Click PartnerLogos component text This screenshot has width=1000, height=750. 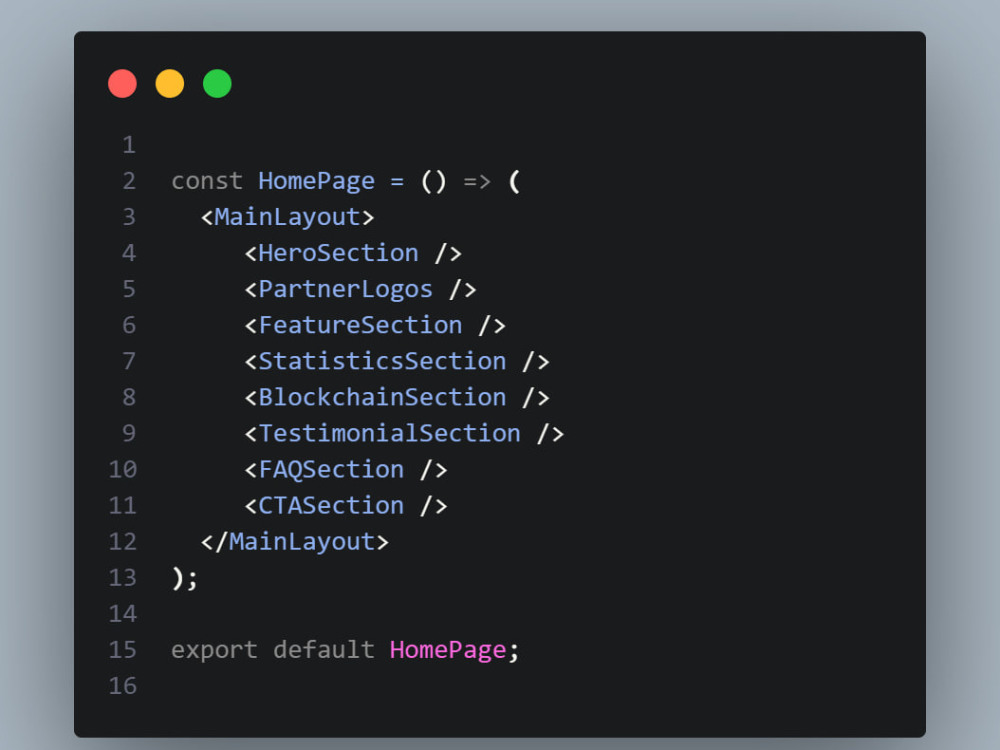345,290
